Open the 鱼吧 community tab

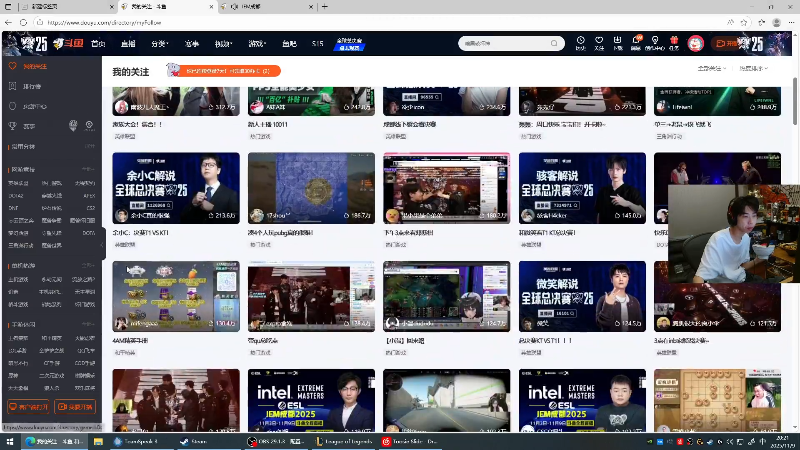click(289, 44)
